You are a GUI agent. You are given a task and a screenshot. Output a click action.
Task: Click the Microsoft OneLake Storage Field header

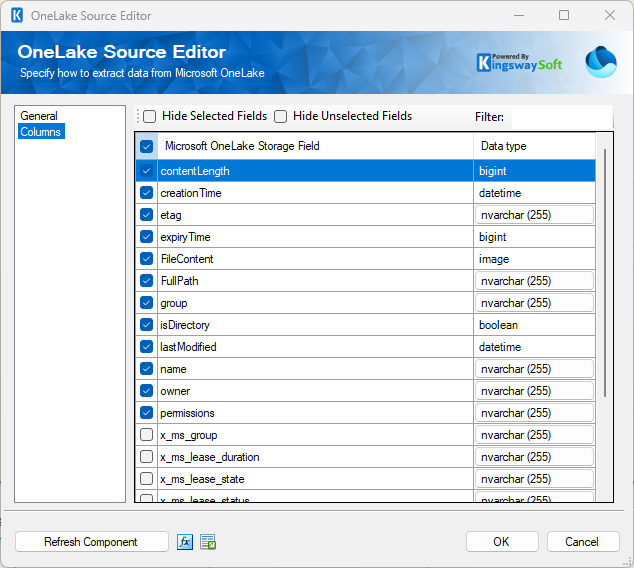tap(315, 146)
